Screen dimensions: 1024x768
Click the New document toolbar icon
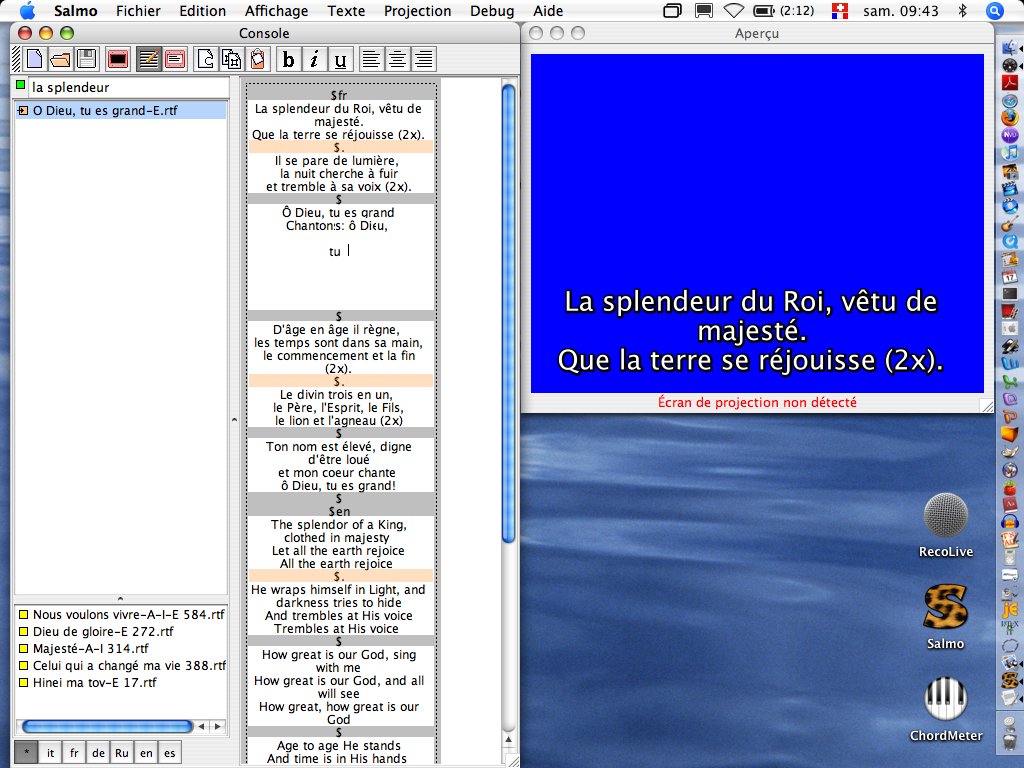click(35, 59)
